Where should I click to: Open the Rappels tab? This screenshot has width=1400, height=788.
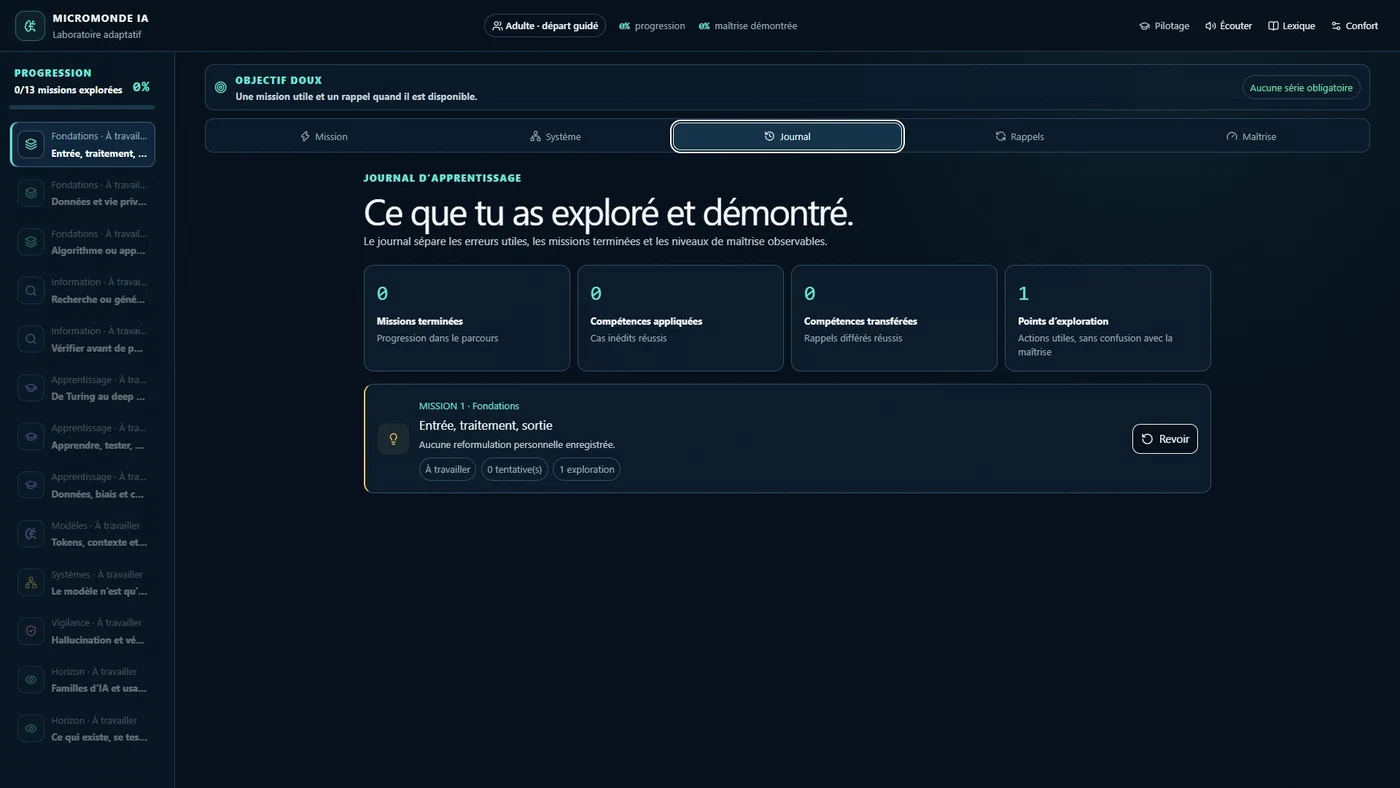[1019, 137]
